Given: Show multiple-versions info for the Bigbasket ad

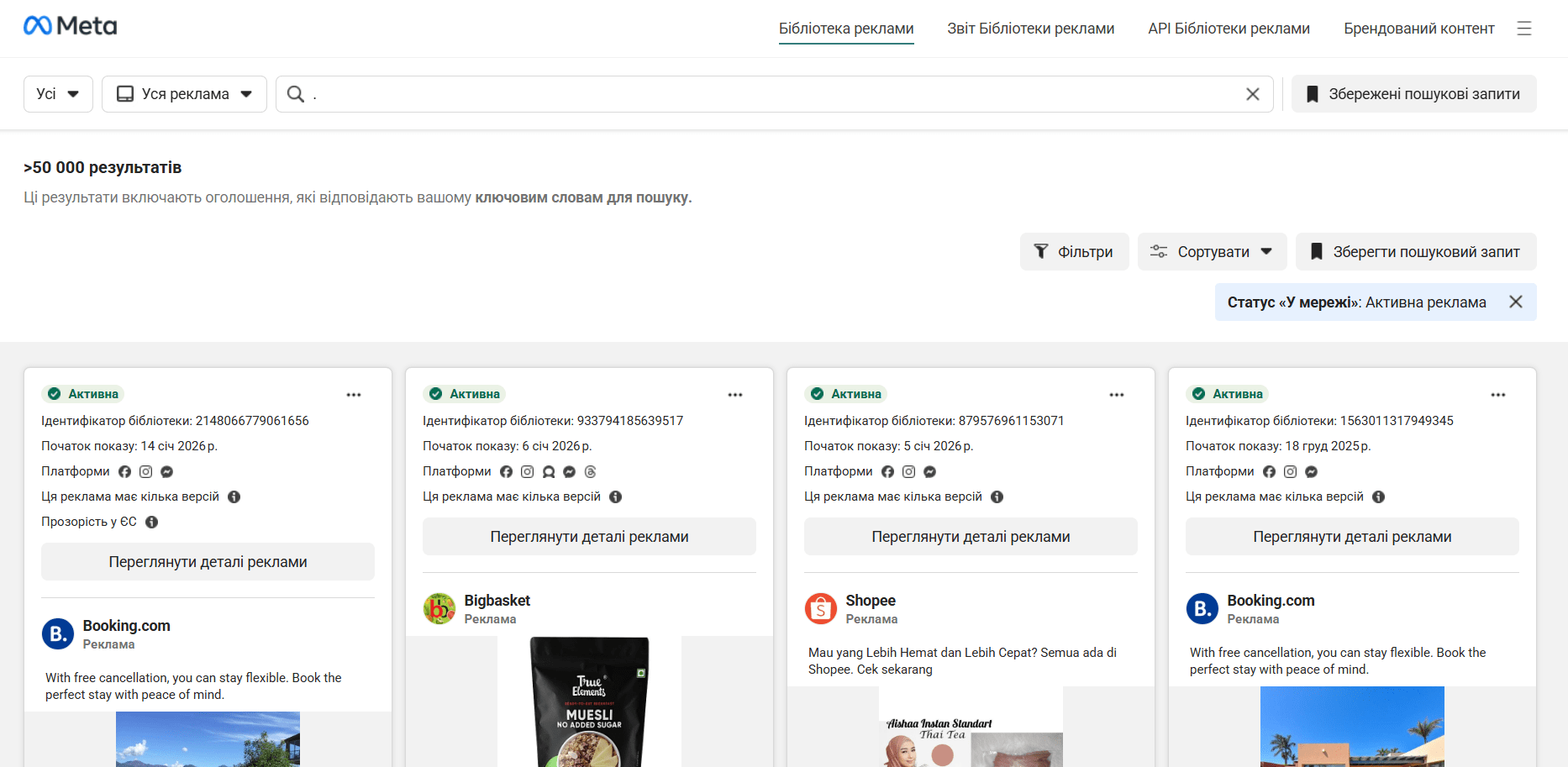Looking at the screenshot, I should (x=616, y=497).
